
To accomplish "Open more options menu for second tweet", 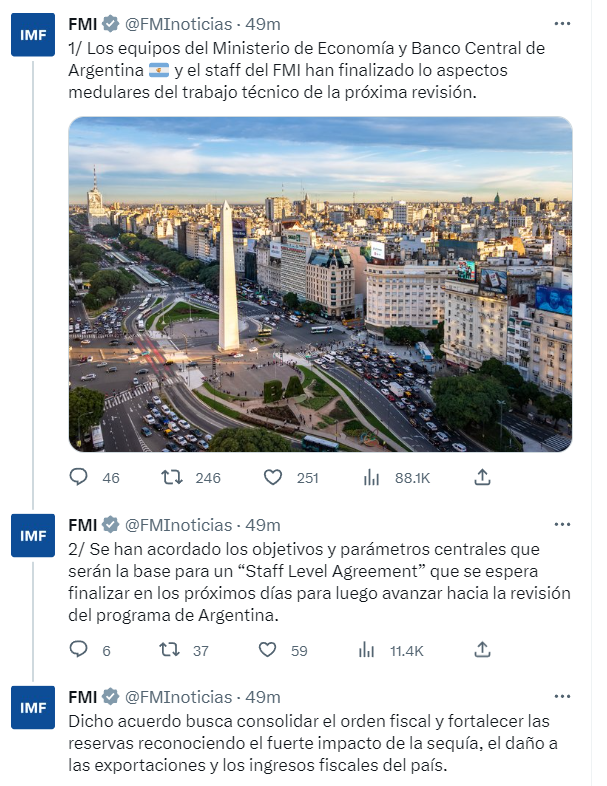I will [562, 524].
